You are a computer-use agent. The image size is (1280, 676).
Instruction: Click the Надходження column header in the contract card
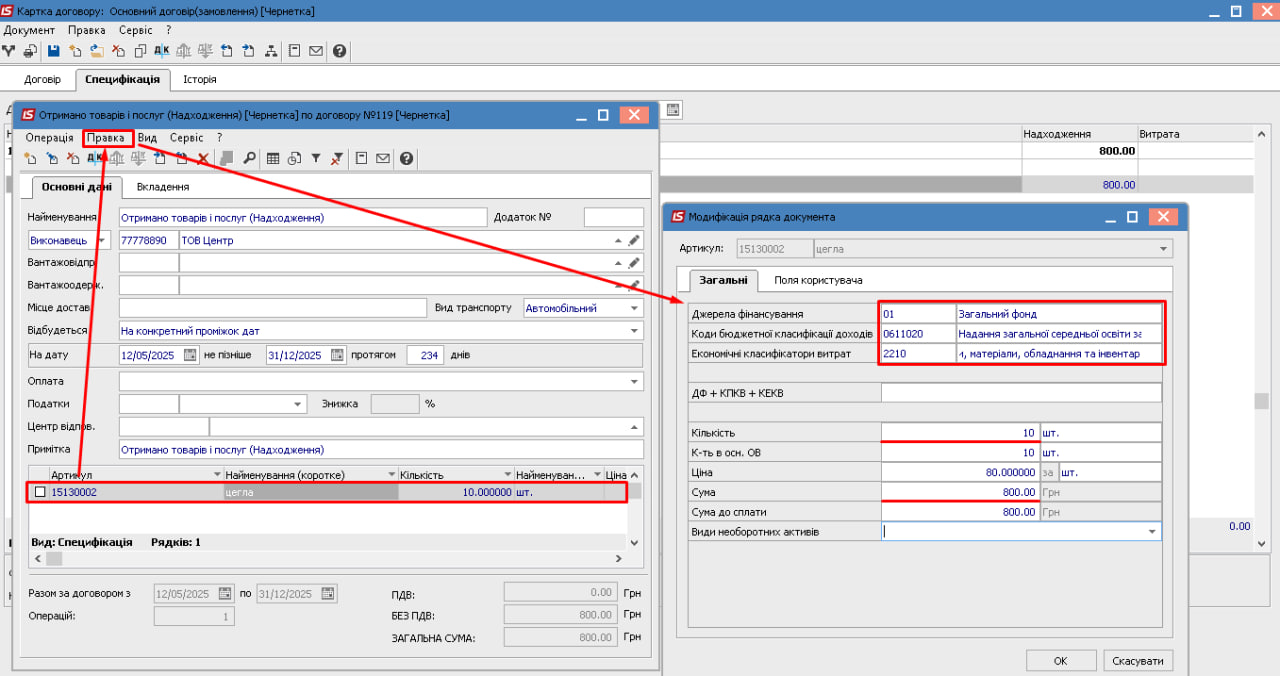point(1079,134)
